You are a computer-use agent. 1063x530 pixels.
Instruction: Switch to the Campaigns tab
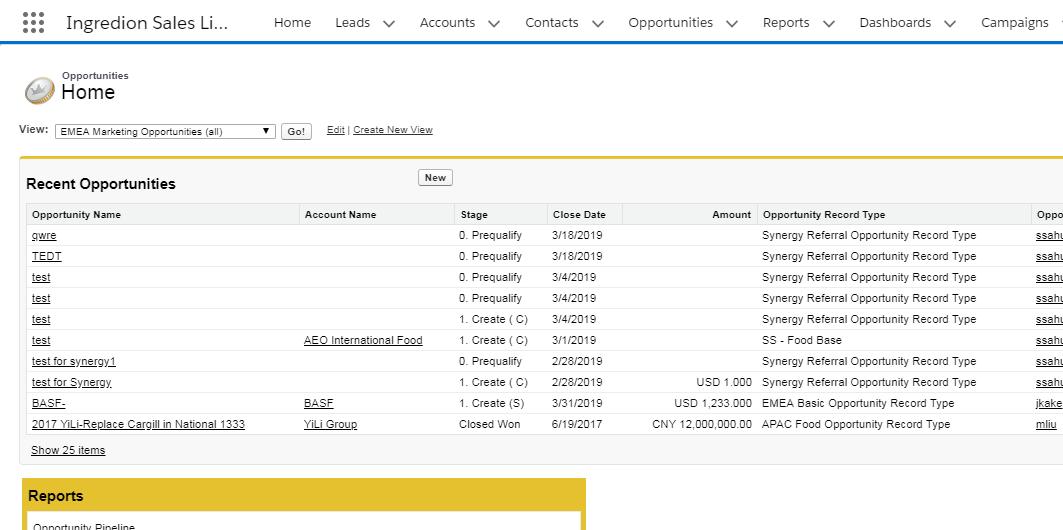[x=1014, y=22]
